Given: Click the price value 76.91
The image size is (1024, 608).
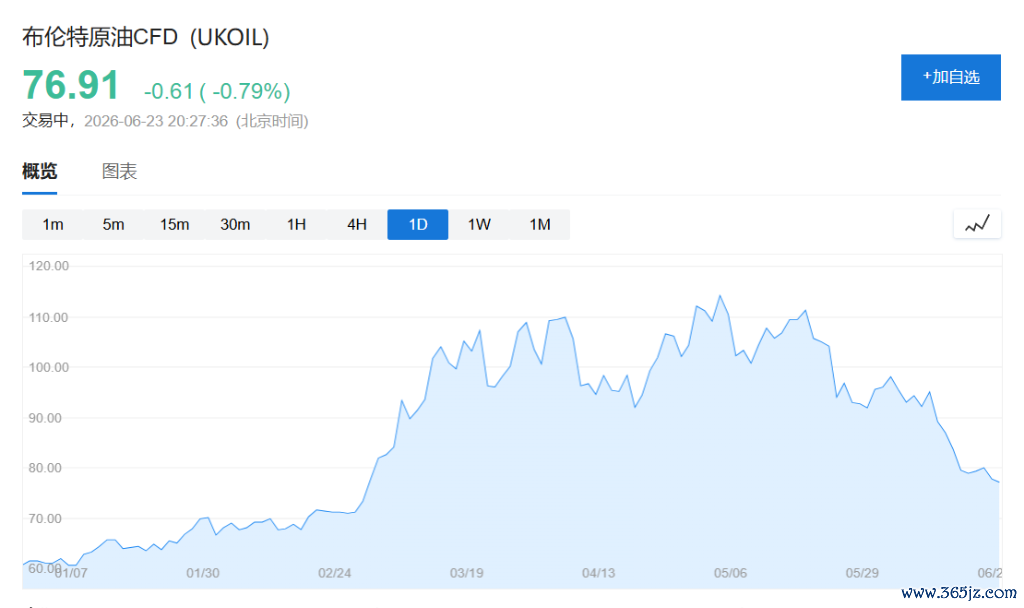Looking at the screenshot, I should click(x=71, y=86).
